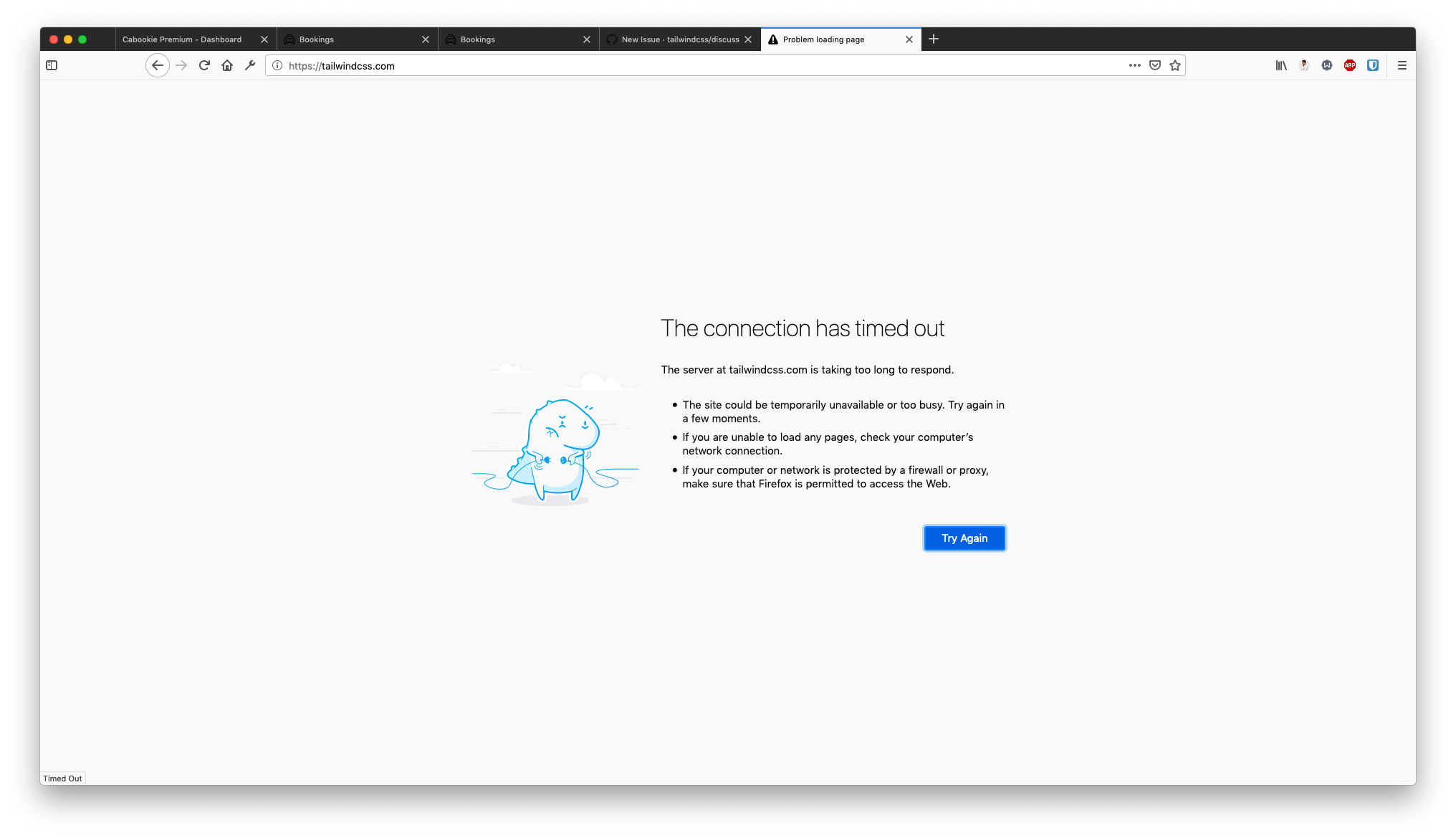Save page to Pocket
The height and width of the screenshot is (838, 1456).
[x=1155, y=65]
